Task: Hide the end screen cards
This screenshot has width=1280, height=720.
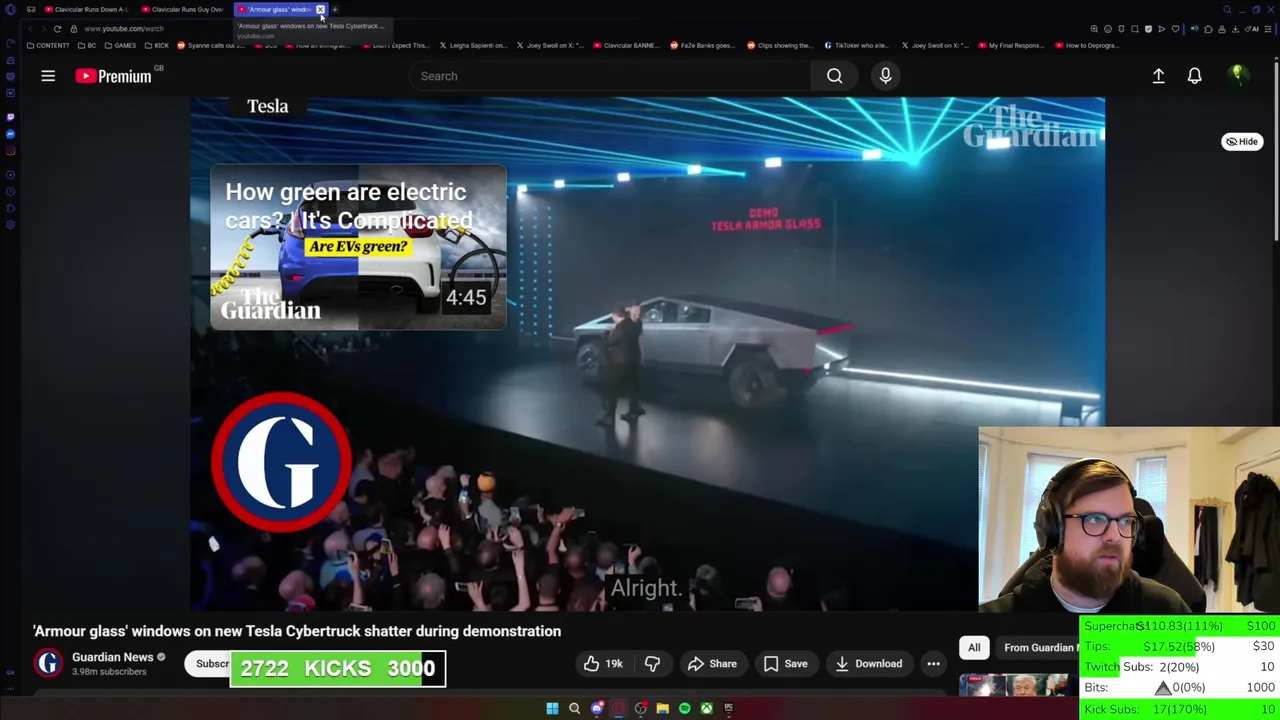Action: pyautogui.click(x=1242, y=141)
